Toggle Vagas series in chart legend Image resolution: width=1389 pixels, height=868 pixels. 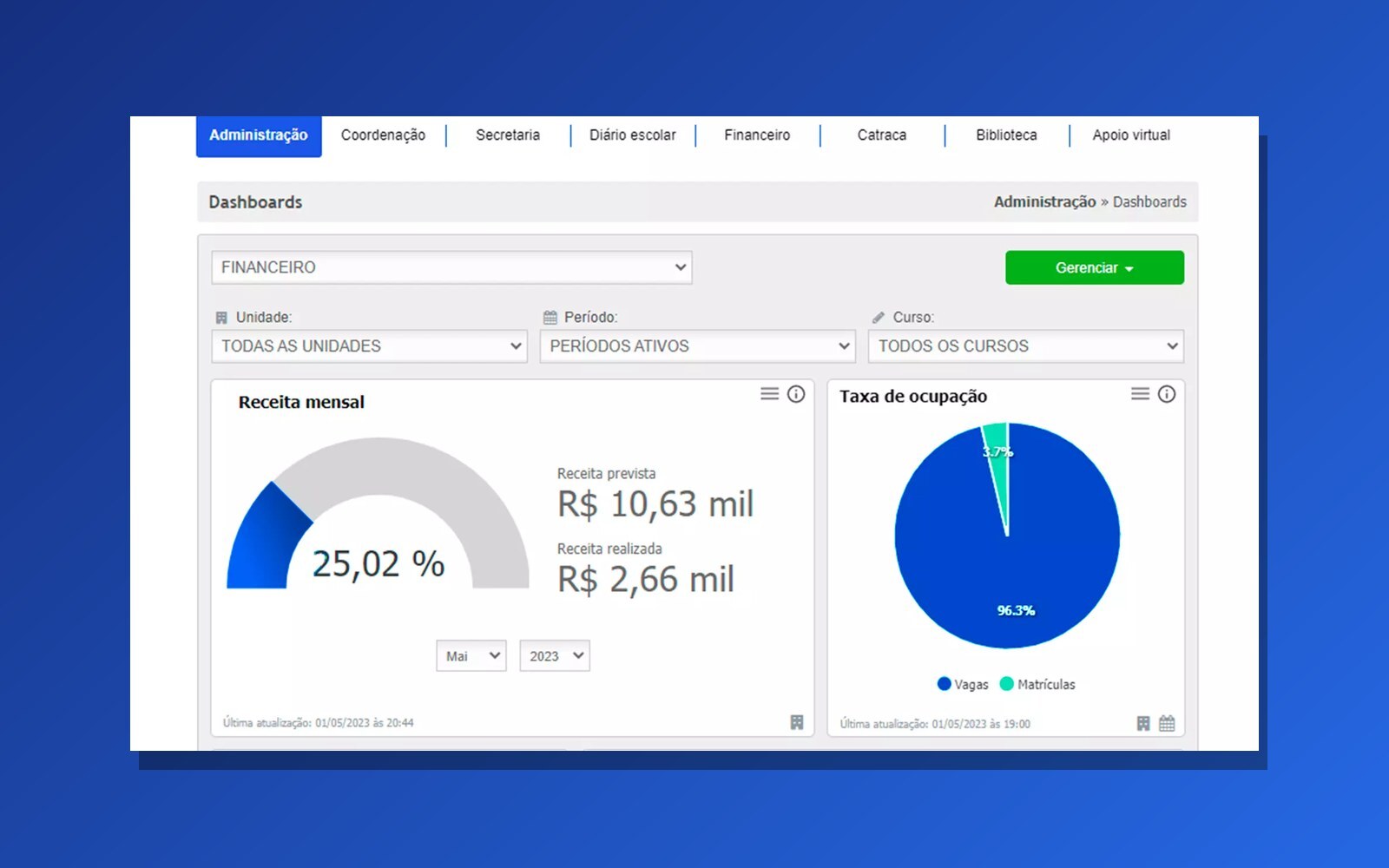tap(963, 684)
